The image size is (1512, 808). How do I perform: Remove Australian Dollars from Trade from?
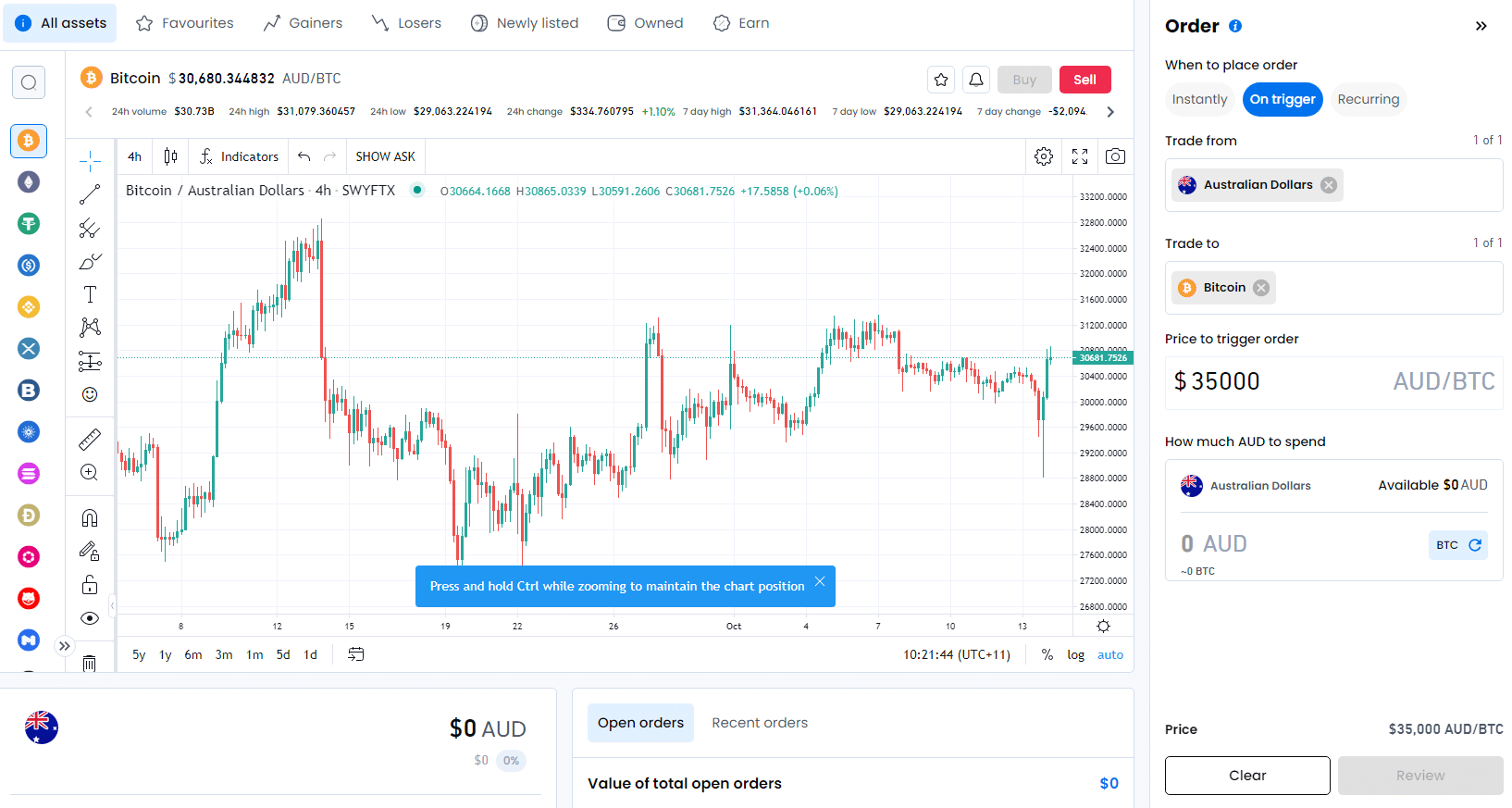[x=1329, y=185]
